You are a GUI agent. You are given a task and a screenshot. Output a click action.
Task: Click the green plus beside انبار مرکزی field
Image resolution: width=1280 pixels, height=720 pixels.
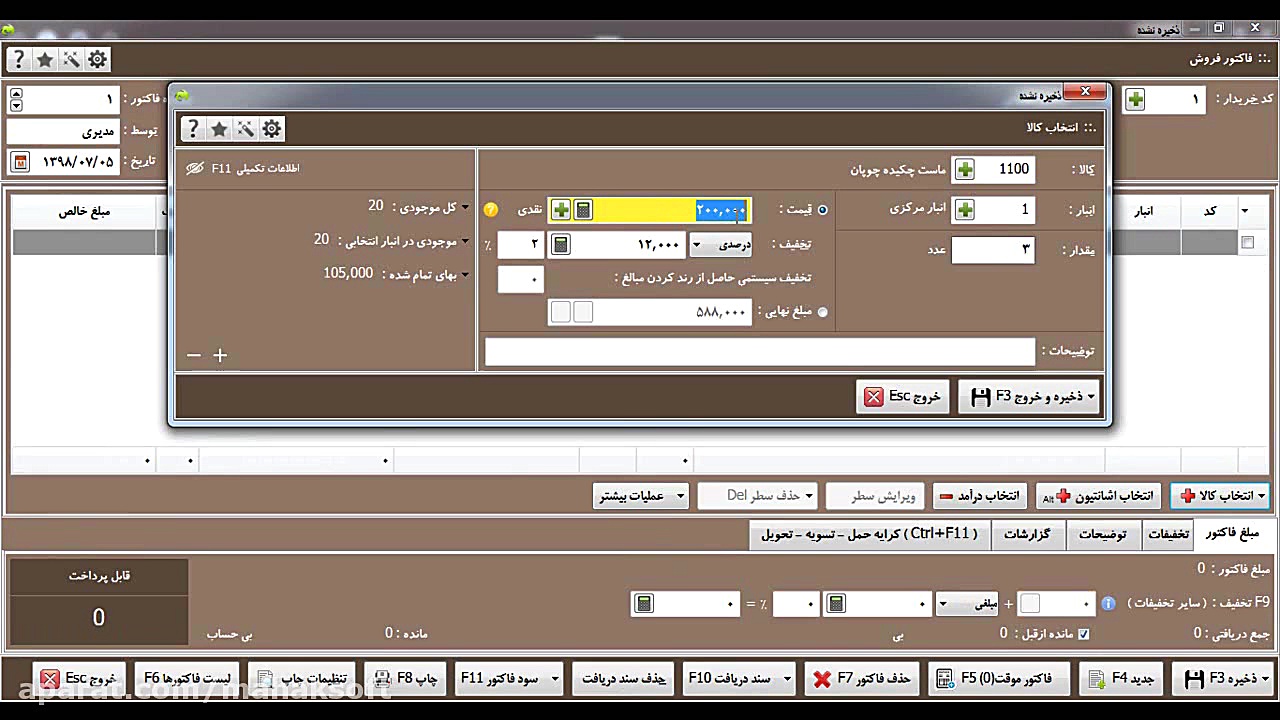click(964, 209)
